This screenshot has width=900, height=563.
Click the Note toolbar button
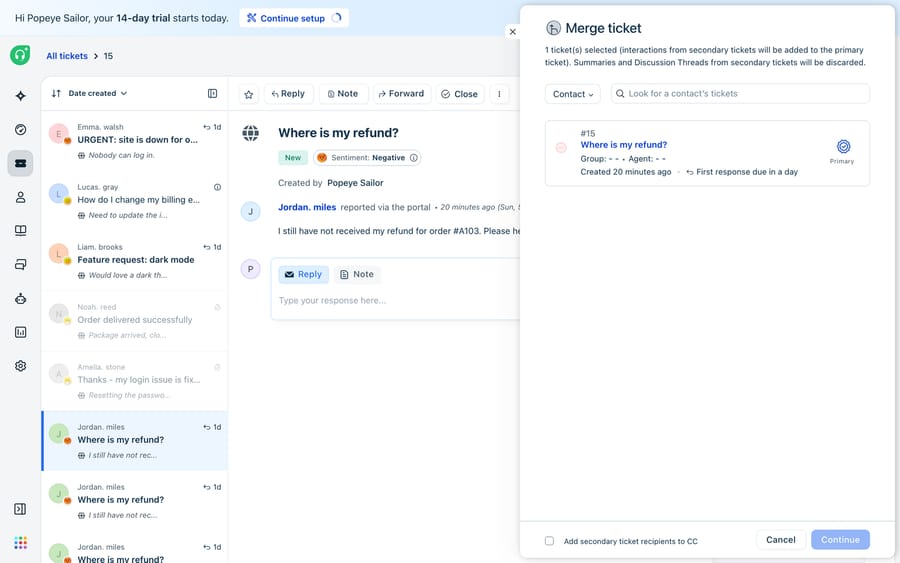(x=343, y=94)
